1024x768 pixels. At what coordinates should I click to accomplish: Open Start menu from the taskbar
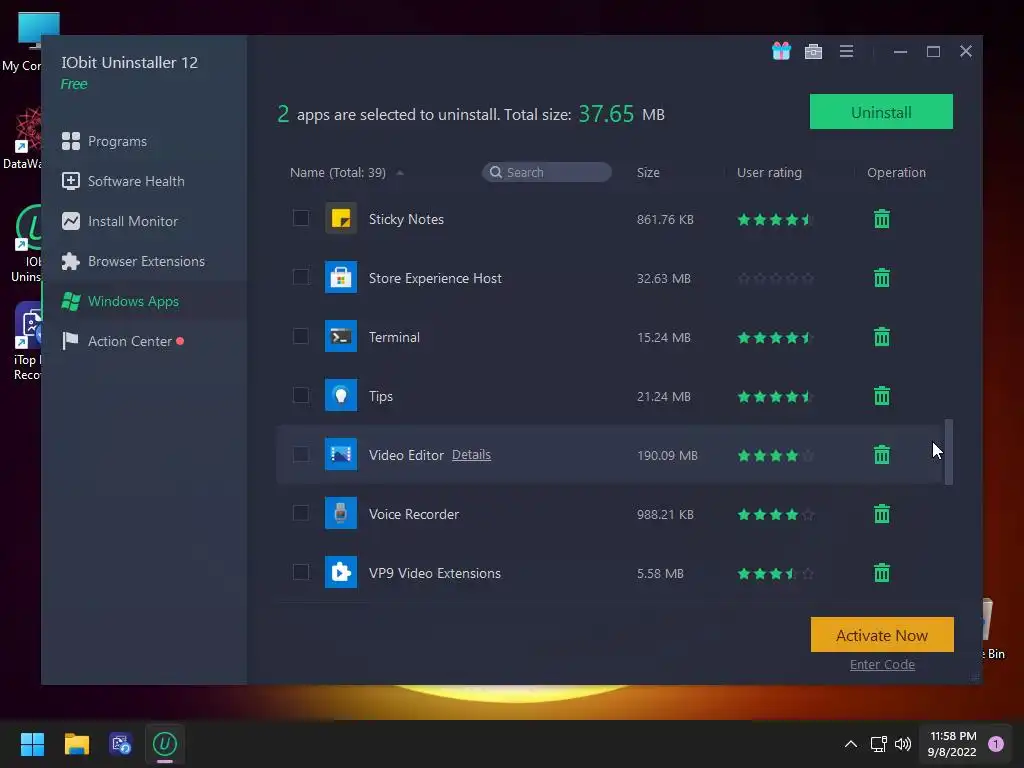[32, 744]
